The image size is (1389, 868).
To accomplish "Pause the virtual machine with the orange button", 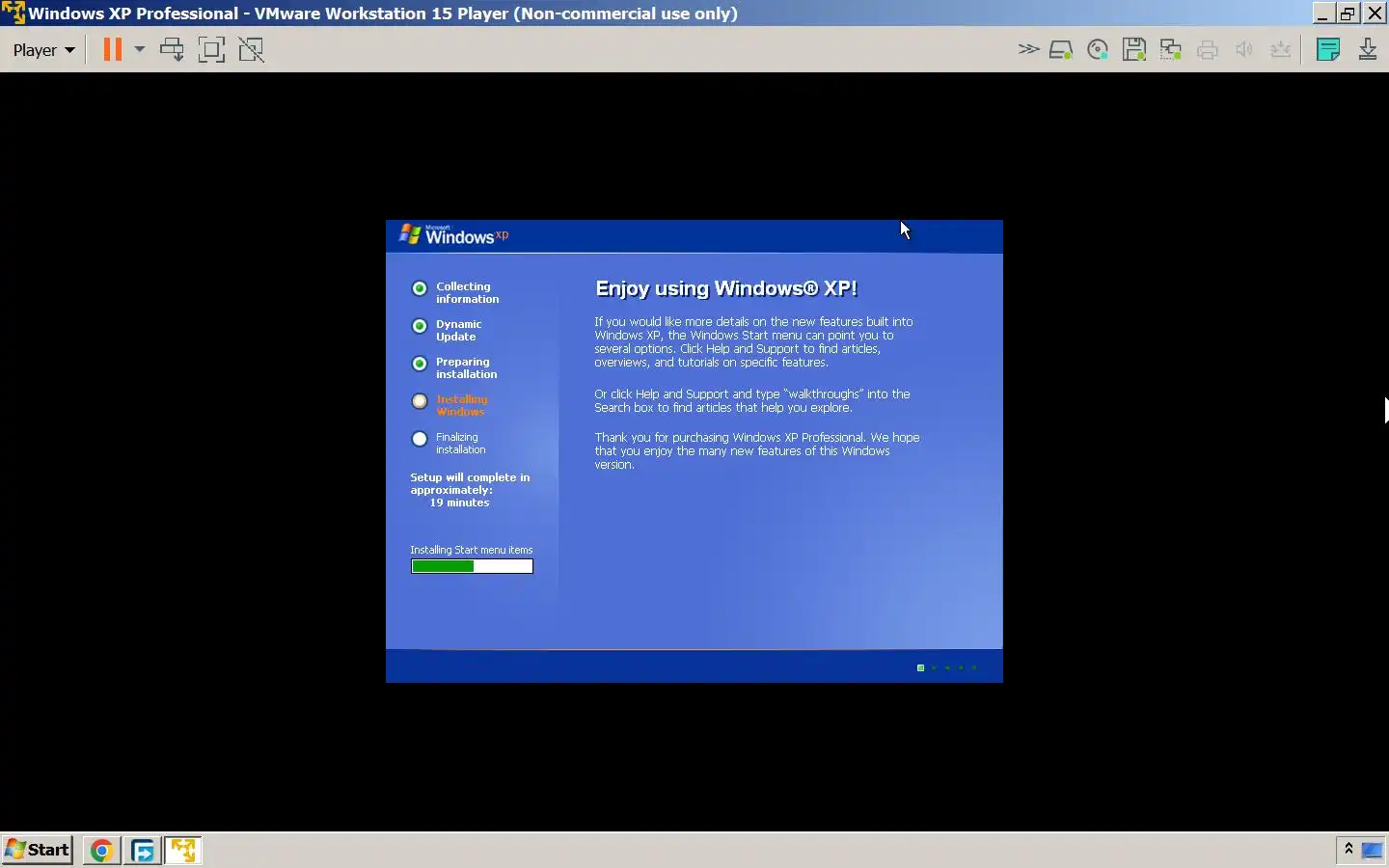I will pos(113,49).
